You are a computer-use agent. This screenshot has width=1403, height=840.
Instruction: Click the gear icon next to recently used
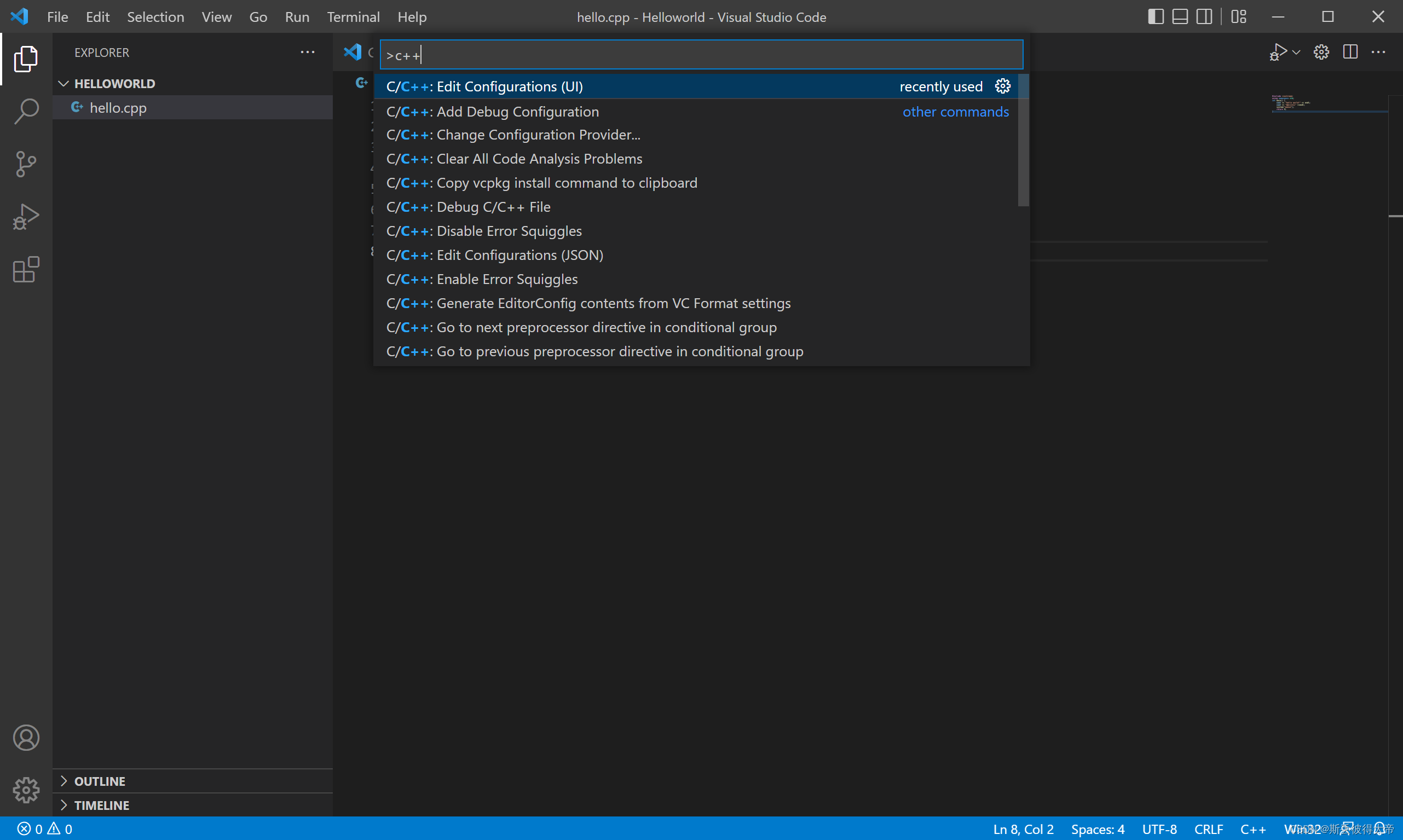pyautogui.click(x=1003, y=86)
